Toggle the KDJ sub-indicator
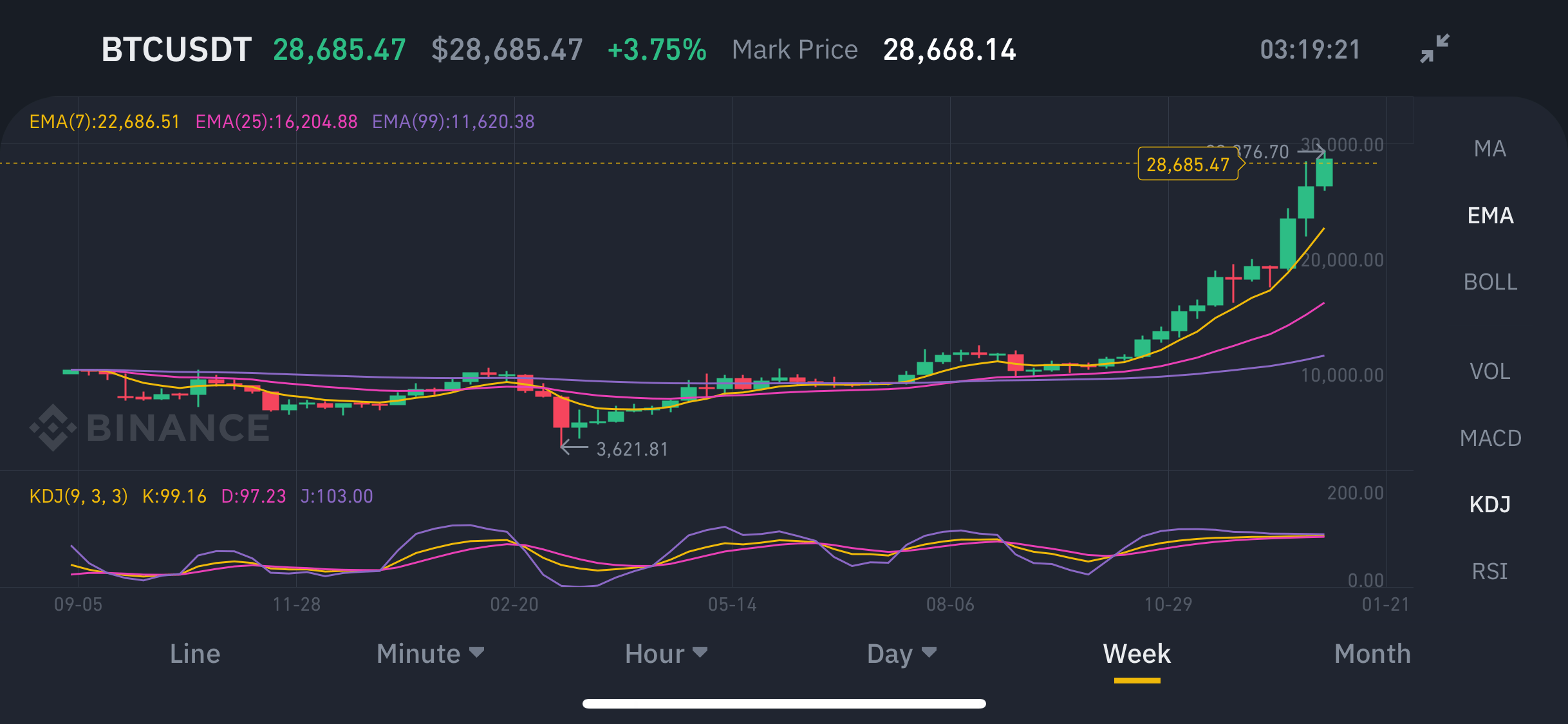Image resolution: width=1568 pixels, height=724 pixels. point(1489,505)
